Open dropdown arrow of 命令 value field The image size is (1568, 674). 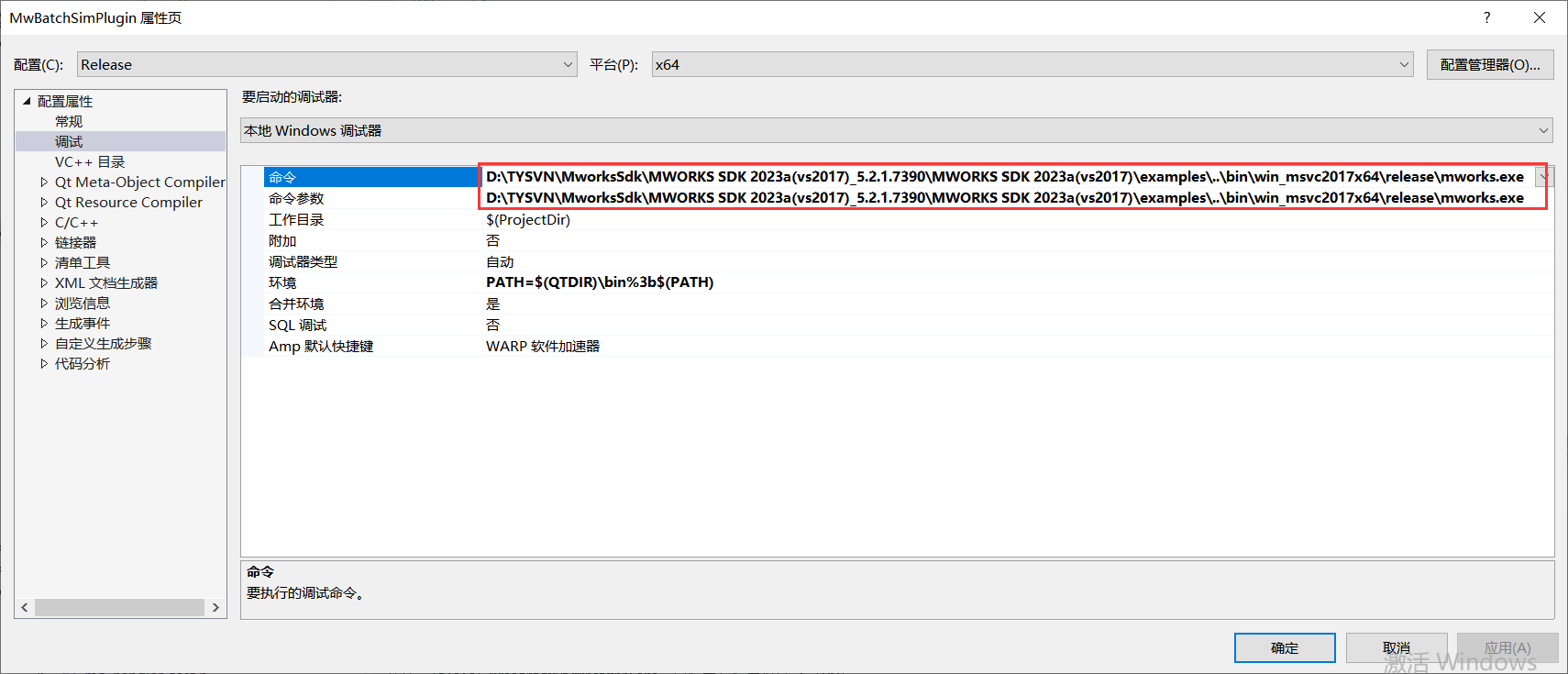tap(1544, 177)
